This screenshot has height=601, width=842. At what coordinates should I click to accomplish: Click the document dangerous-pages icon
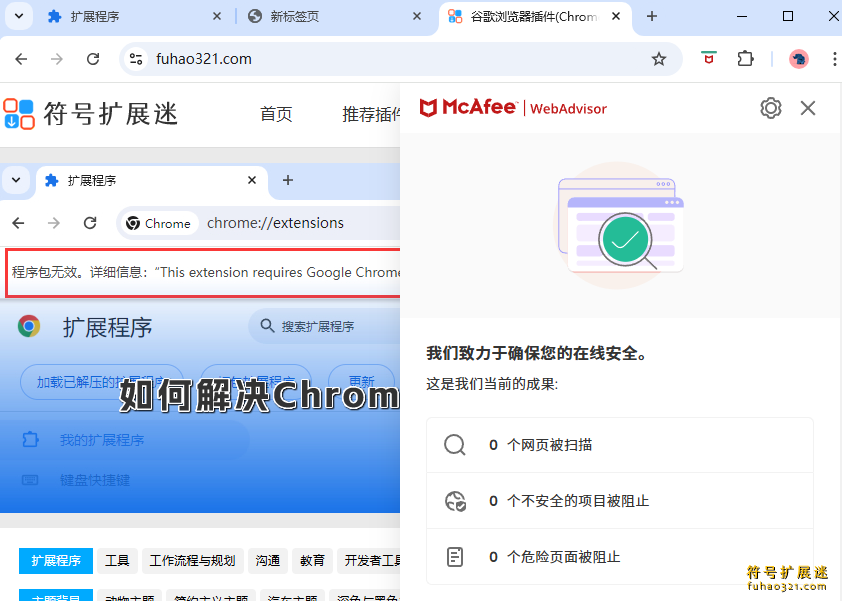click(x=455, y=556)
